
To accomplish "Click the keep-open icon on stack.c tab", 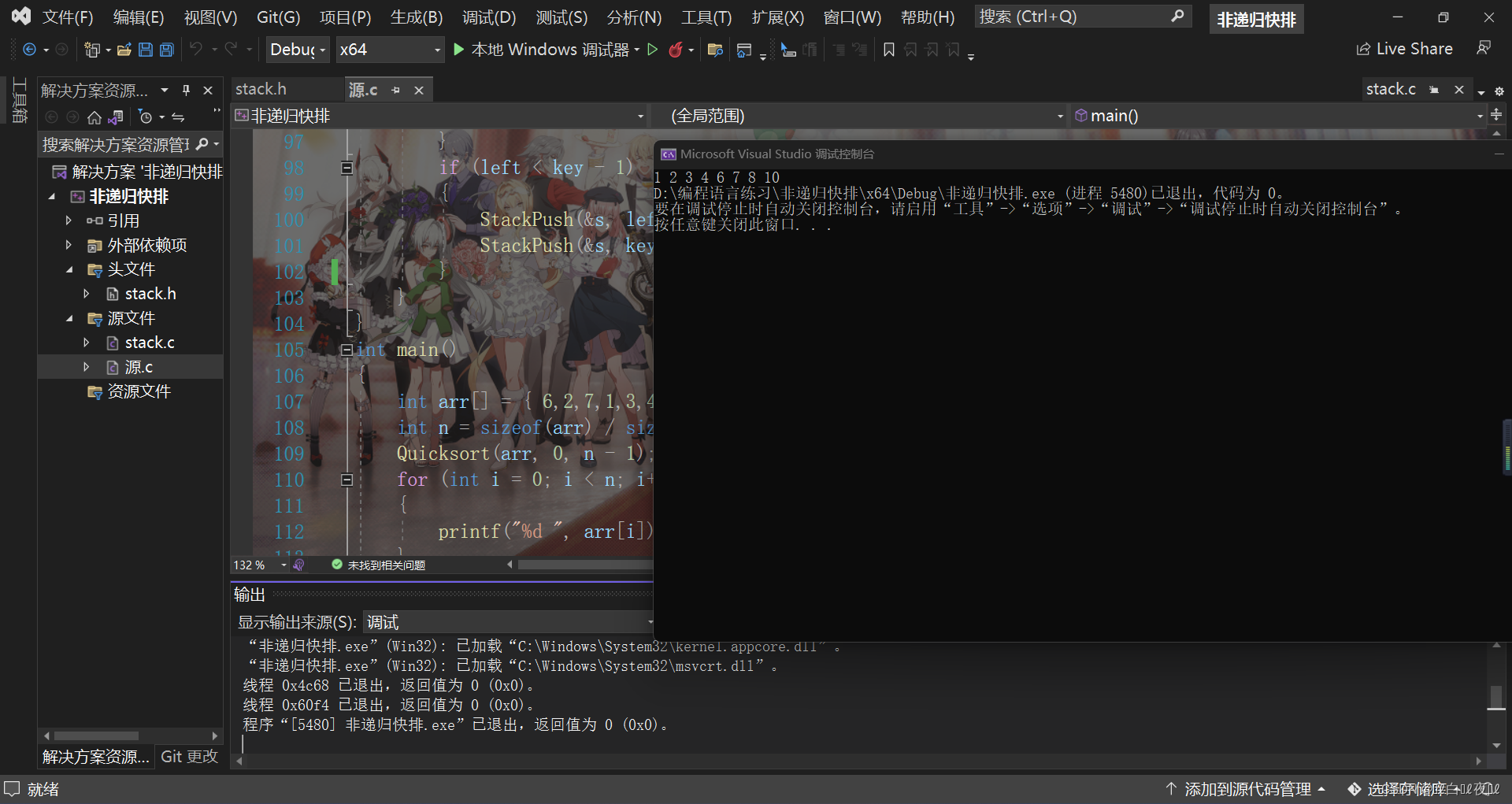I will coord(1435,90).
